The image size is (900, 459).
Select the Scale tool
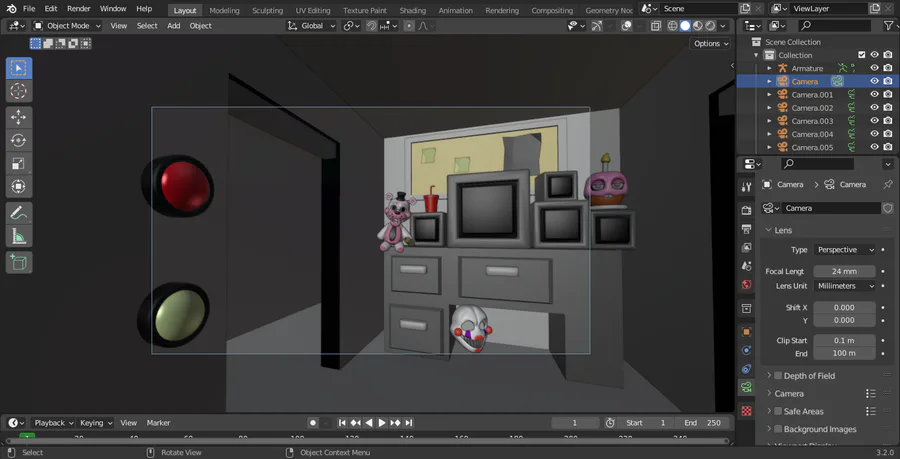coord(19,164)
